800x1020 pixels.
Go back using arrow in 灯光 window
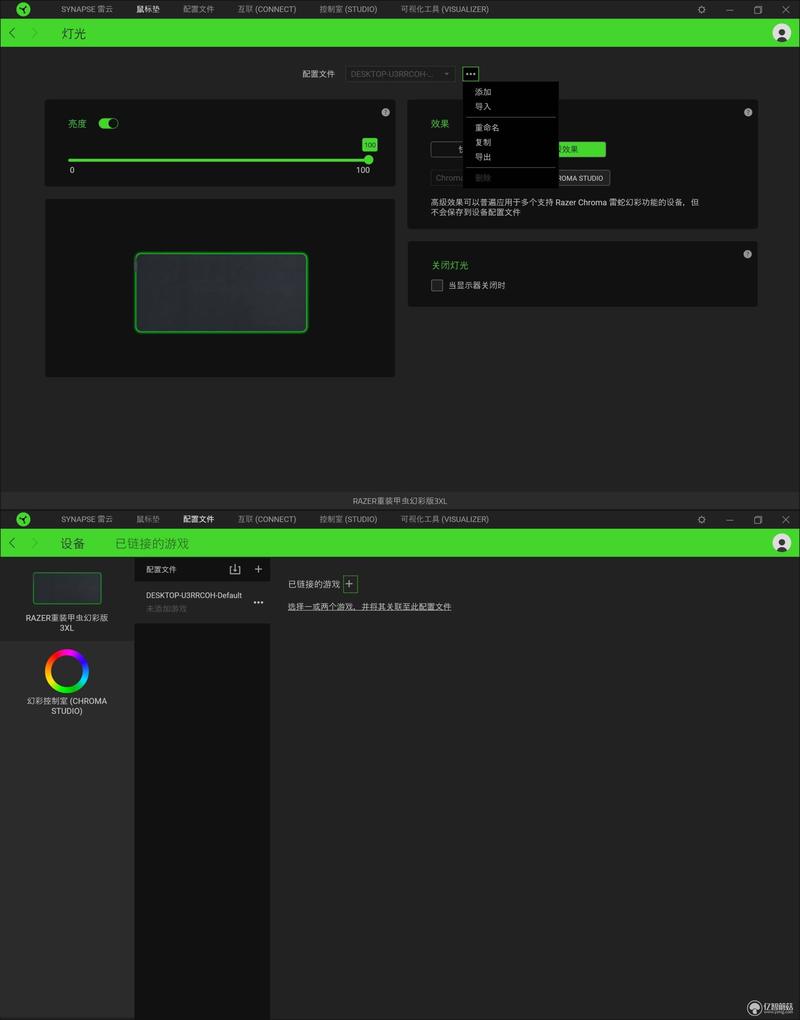point(12,33)
